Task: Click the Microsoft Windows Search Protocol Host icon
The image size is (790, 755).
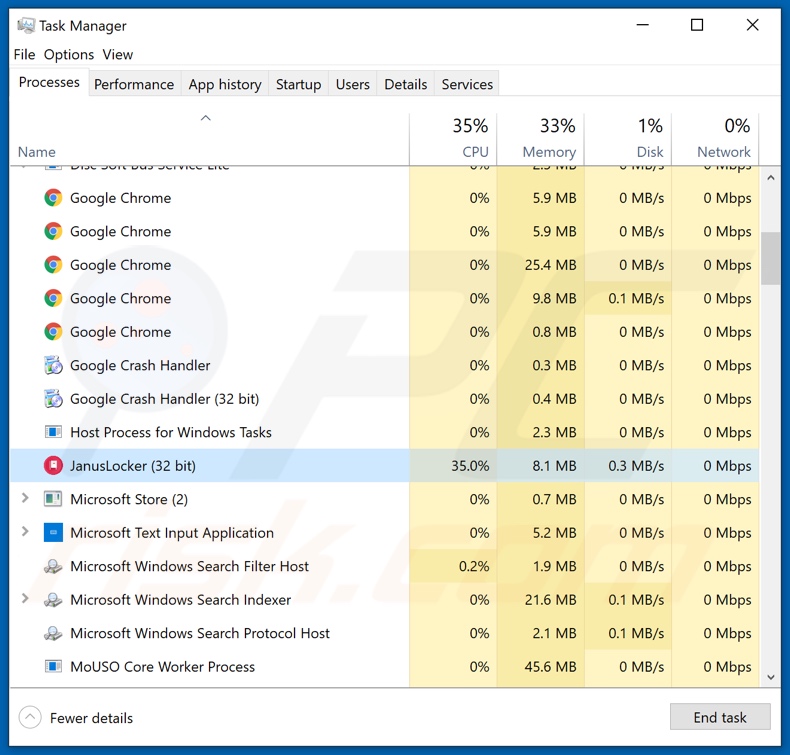Action: (53, 633)
